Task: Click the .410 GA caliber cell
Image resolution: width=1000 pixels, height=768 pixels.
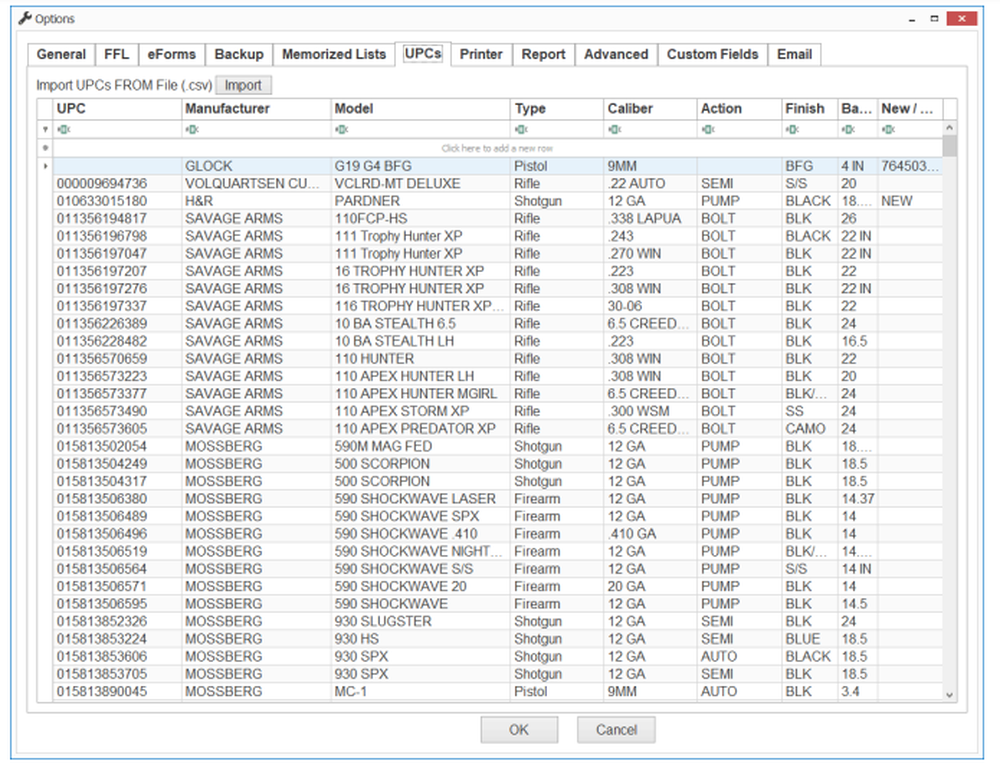Action: [x=651, y=534]
